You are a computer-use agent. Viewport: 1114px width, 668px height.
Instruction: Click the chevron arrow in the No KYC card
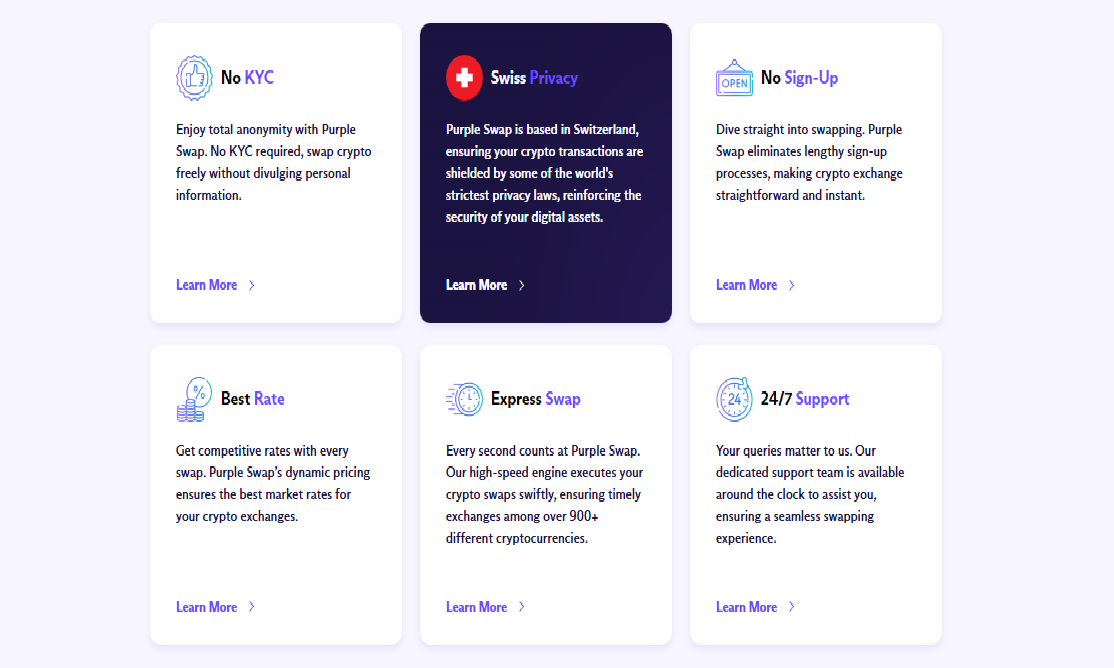252,285
